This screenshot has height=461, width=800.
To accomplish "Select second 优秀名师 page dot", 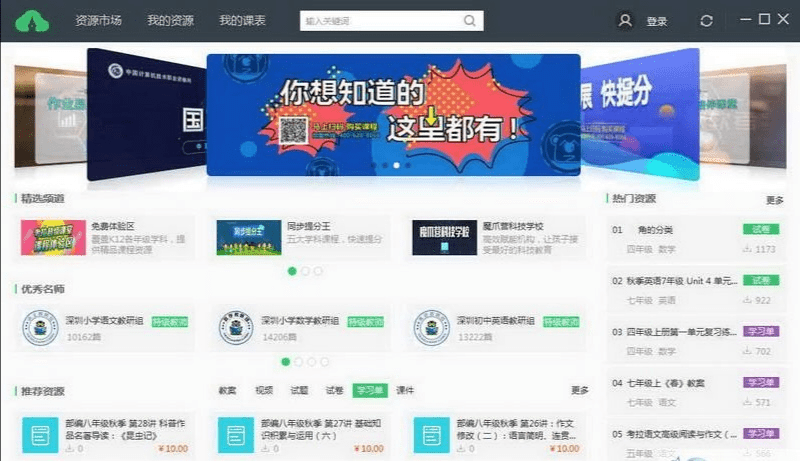I will (x=298, y=362).
